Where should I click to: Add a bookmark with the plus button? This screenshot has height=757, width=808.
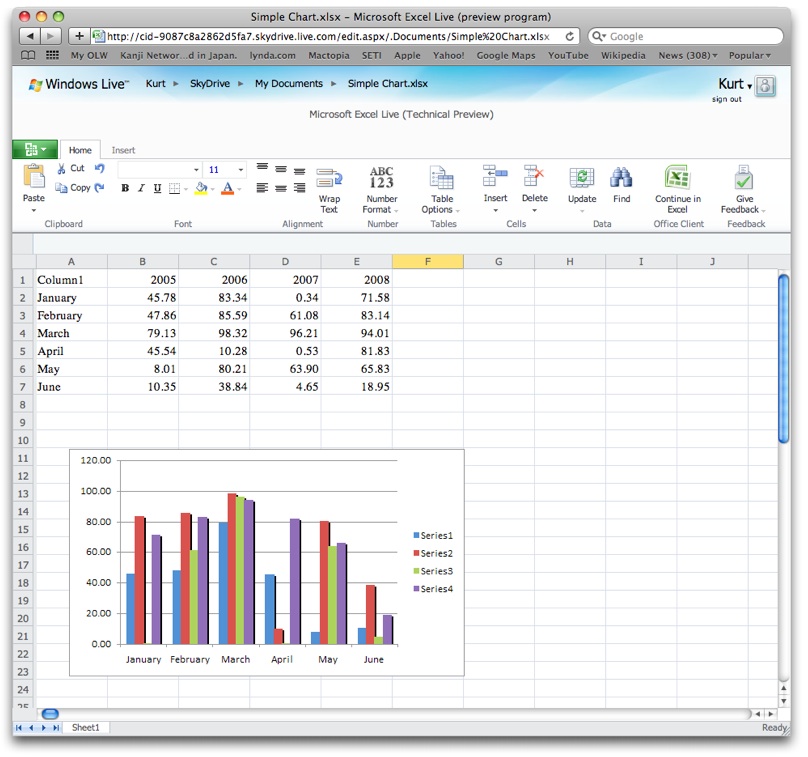click(x=79, y=36)
